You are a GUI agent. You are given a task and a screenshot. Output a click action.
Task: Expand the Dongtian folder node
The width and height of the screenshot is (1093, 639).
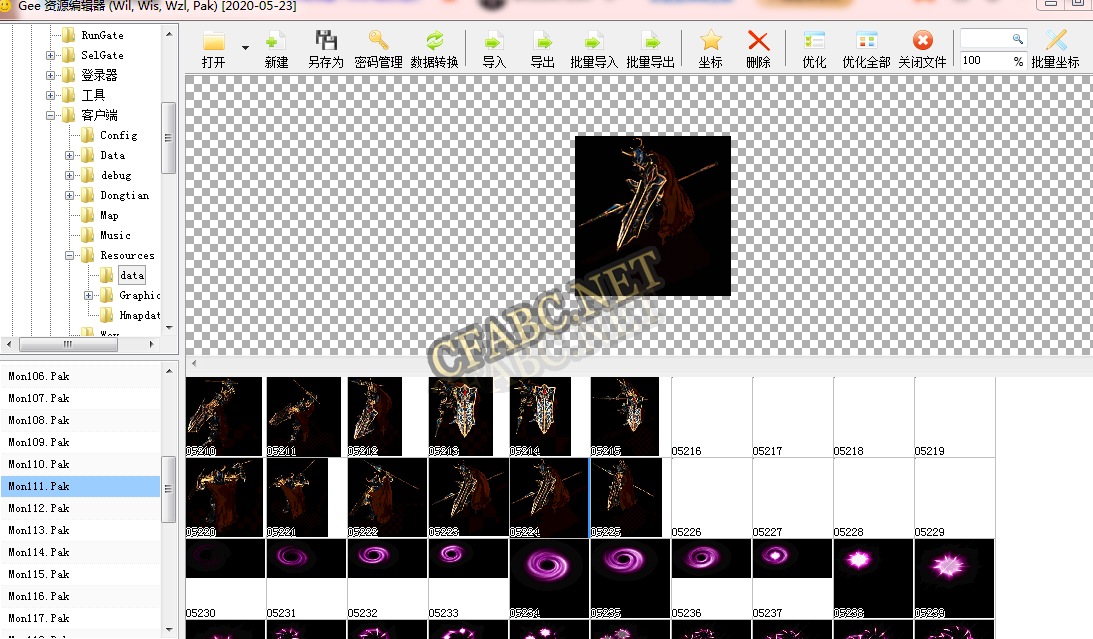69,196
